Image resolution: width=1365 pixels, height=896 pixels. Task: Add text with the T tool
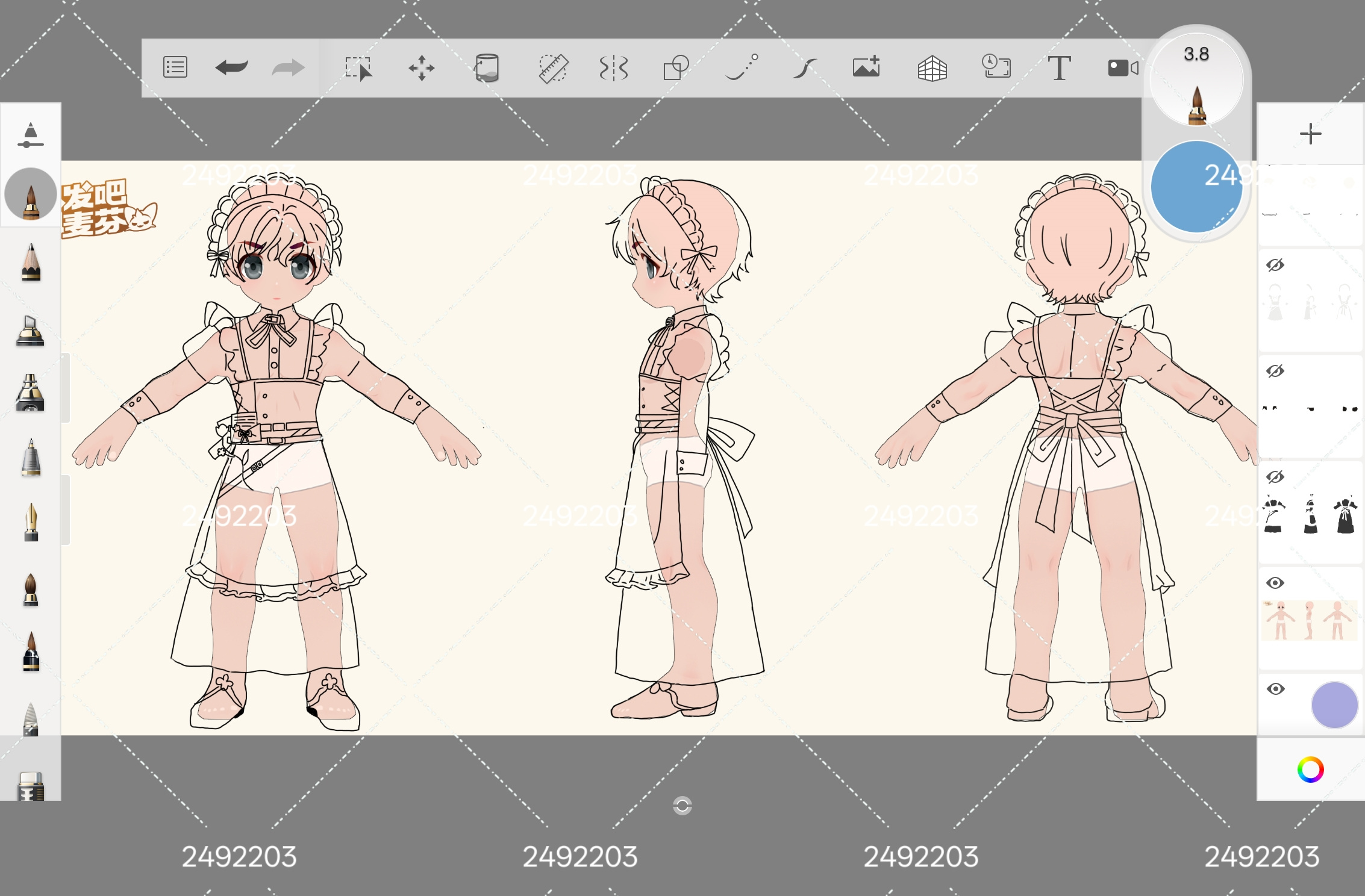tap(1059, 68)
